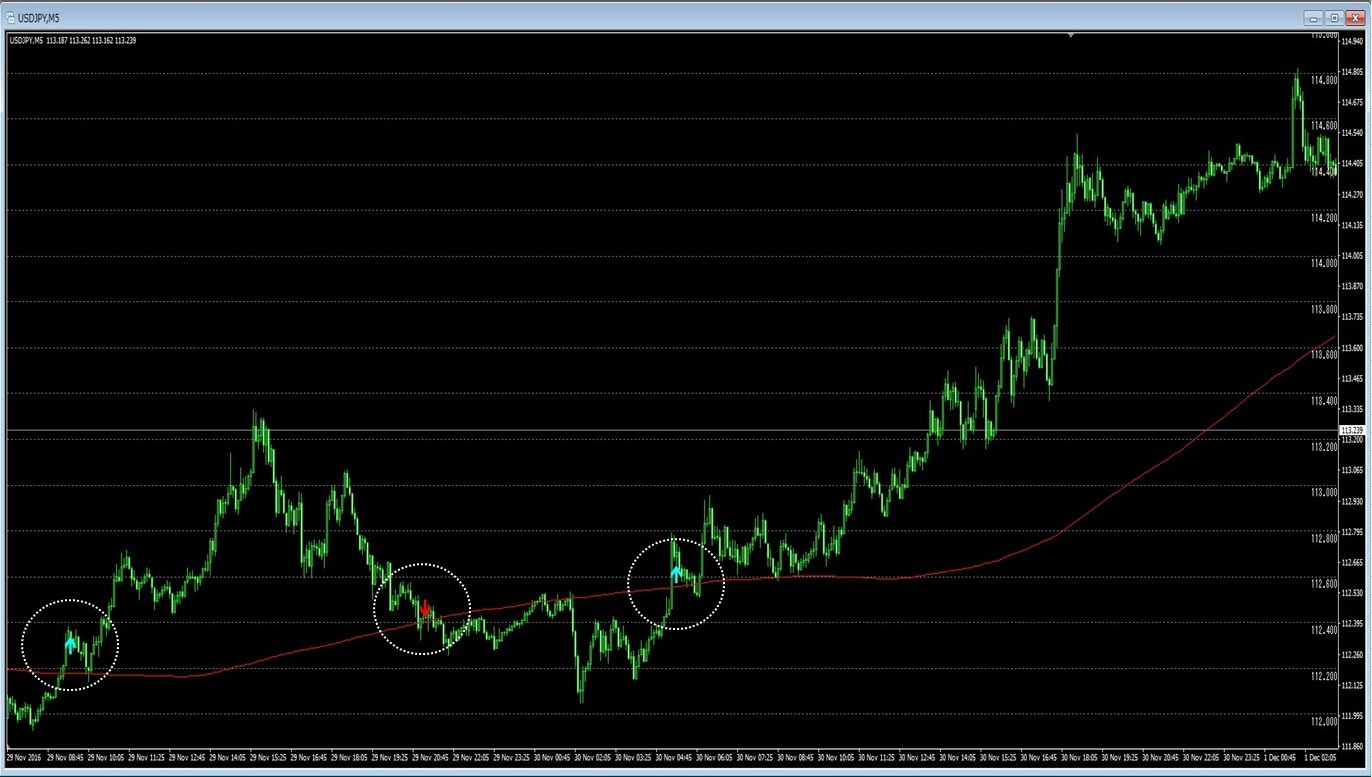Click the 114.005 price scale label
Image resolution: width=1372 pixels, height=777 pixels.
coord(1352,256)
